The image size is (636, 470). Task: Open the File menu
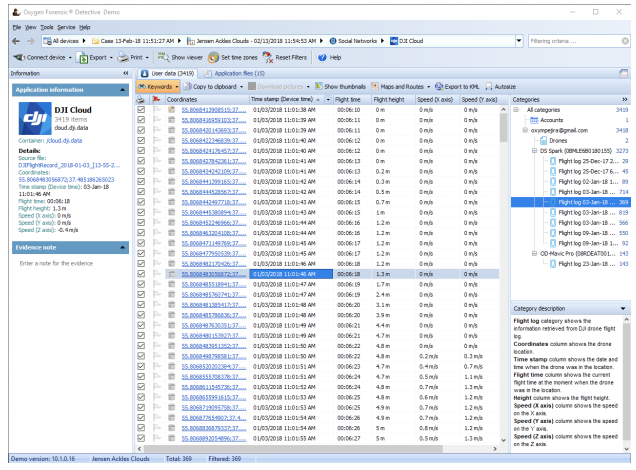[17, 27]
